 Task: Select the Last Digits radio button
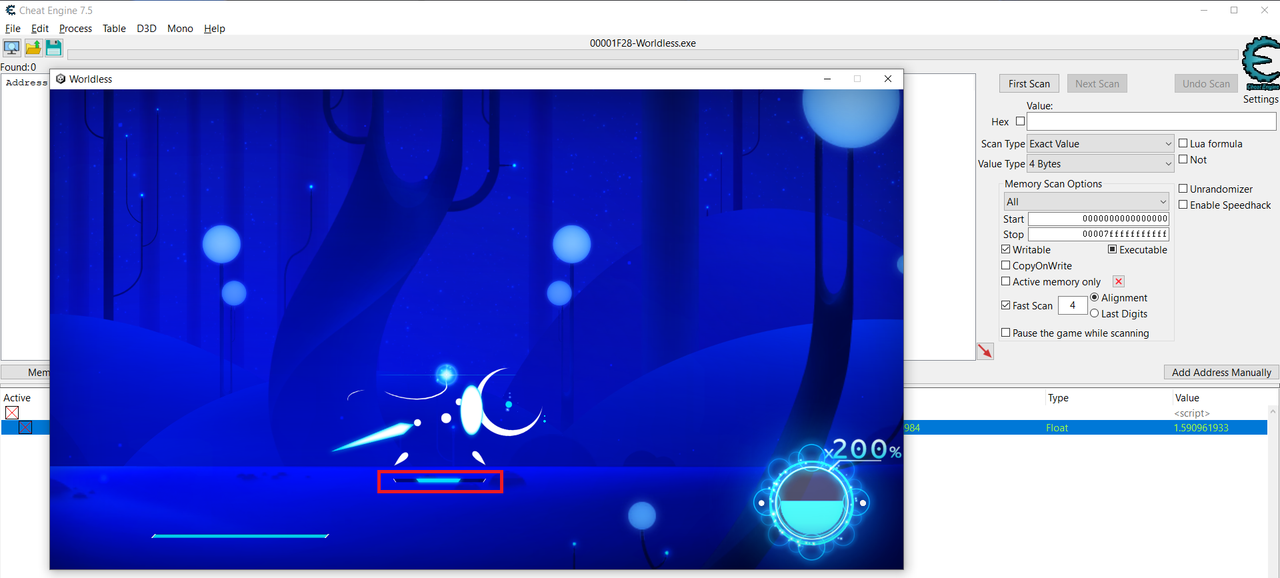1094,314
